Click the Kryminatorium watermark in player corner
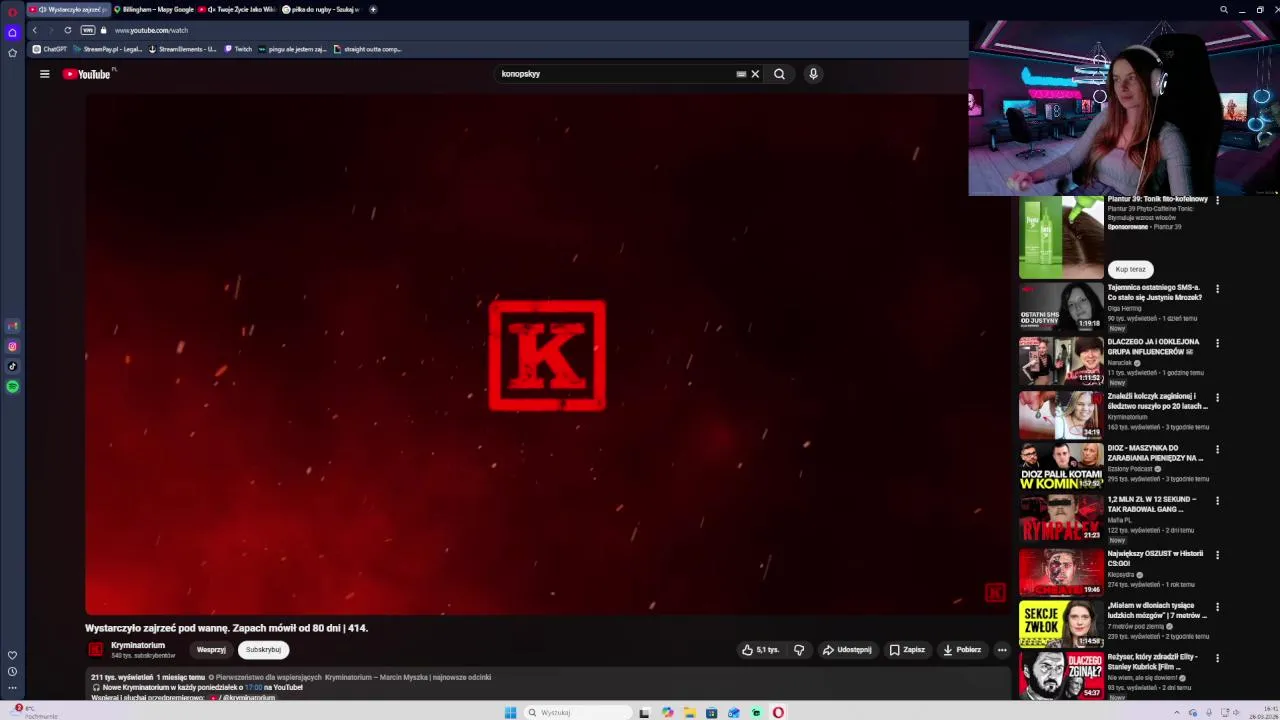1280x720 pixels. point(995,594)
